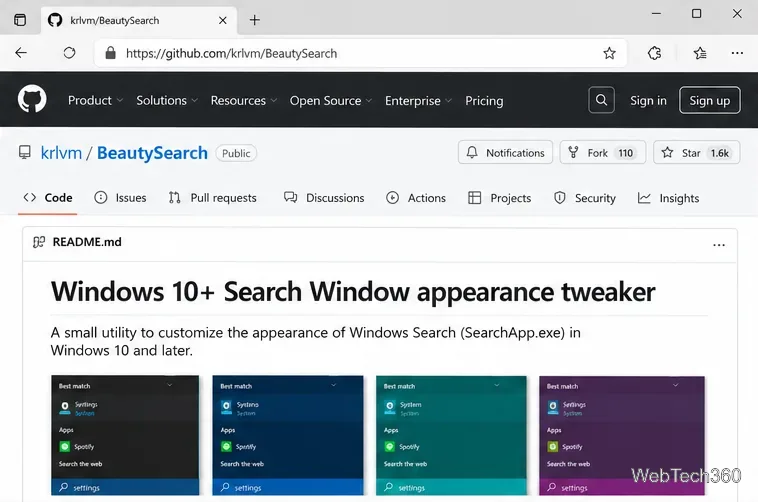Open the blue theme search screenshot
Viewport: 758px width, 502px height.
pyautogui.click(x=288, y=435)
